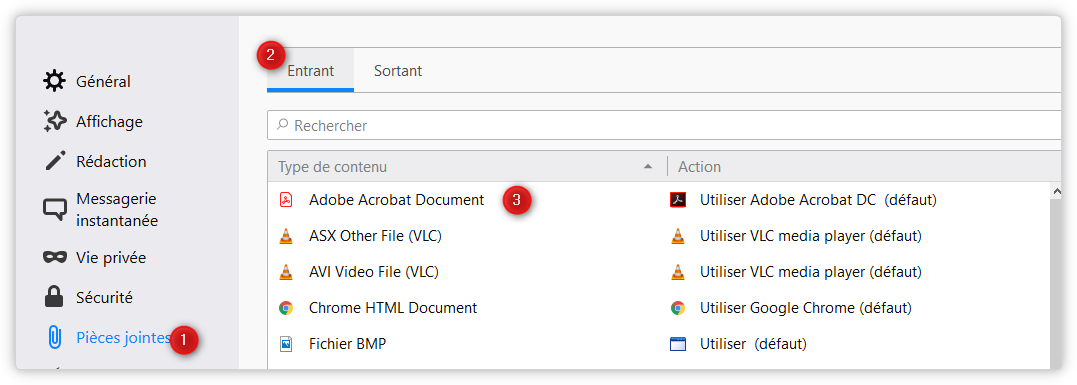Screen dimensions: 1077x385
Task: Sort by the Action column header
Action: tap(865, 167)
